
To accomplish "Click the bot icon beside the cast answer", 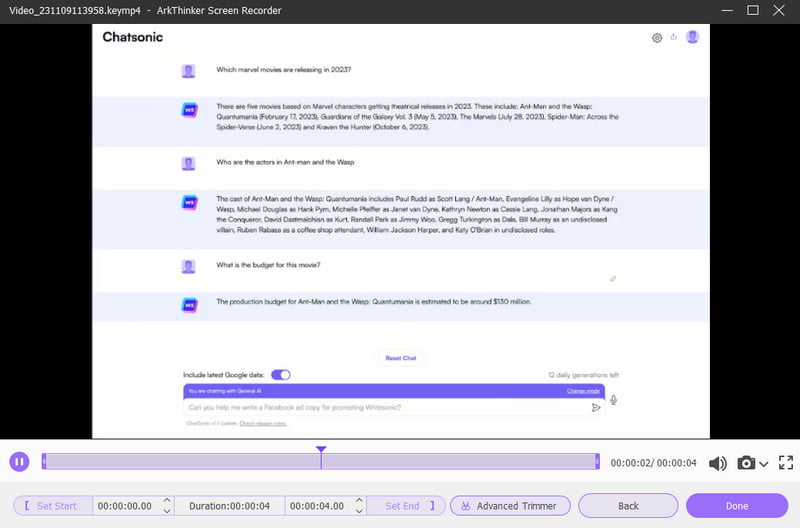I will [x=189, y=203].
